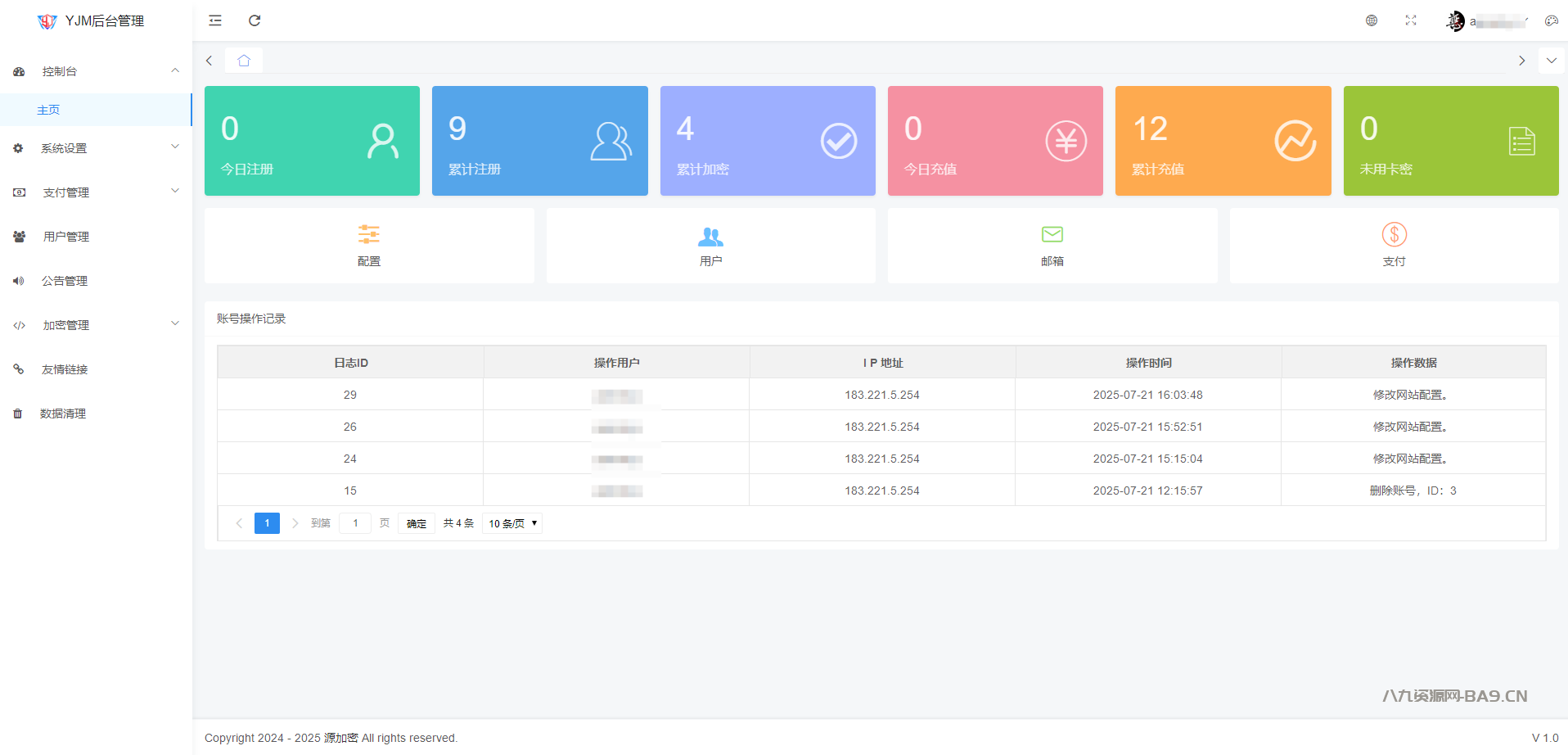Open the theme palette icon in the header
This screenshot has width=1568, height=755.
[x=1551, y=20]
